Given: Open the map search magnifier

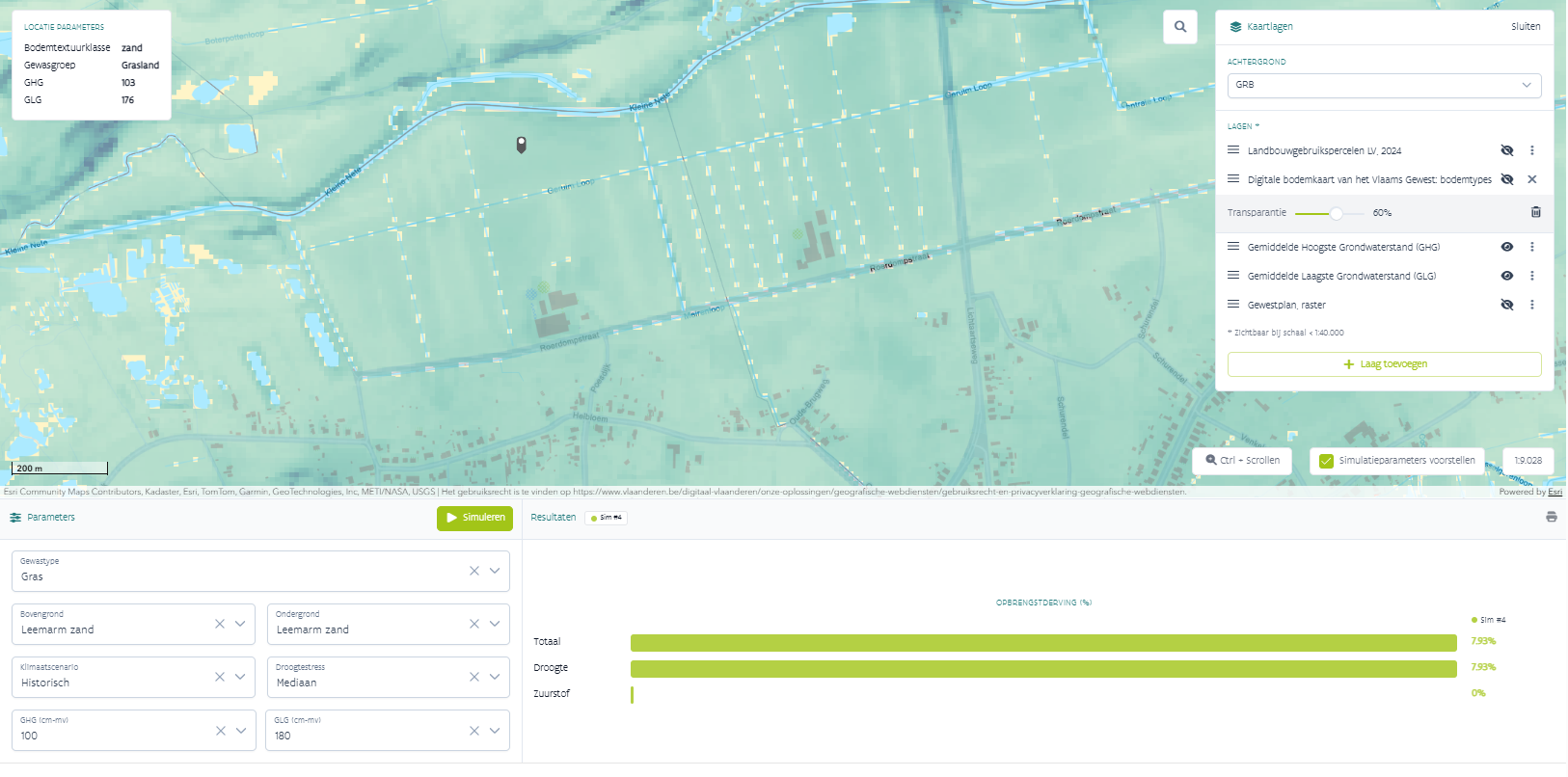Looking at the screenshot, I should pyautogui.click(x=1180, y=27).
